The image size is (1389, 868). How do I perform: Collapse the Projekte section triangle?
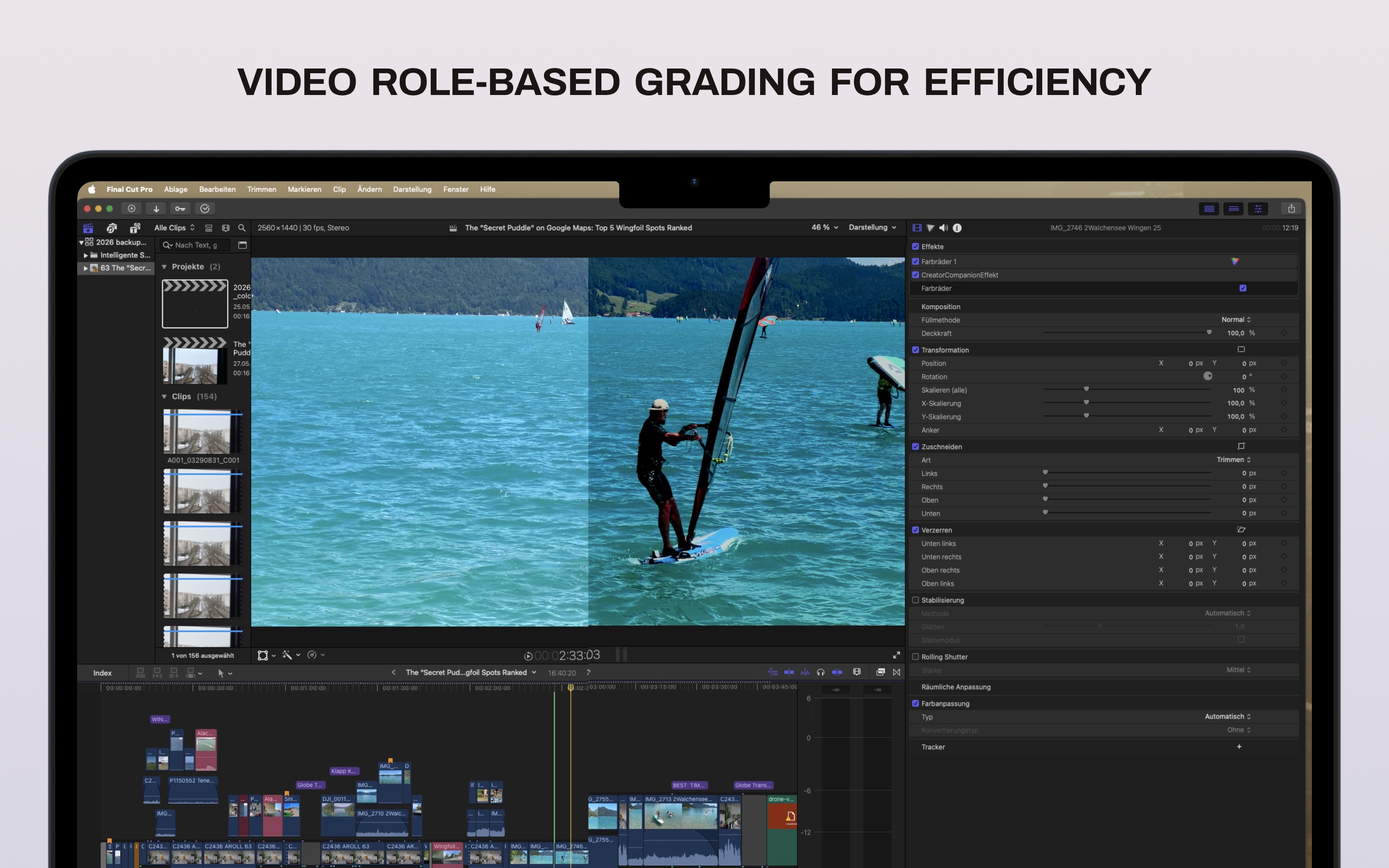point(164,267)
